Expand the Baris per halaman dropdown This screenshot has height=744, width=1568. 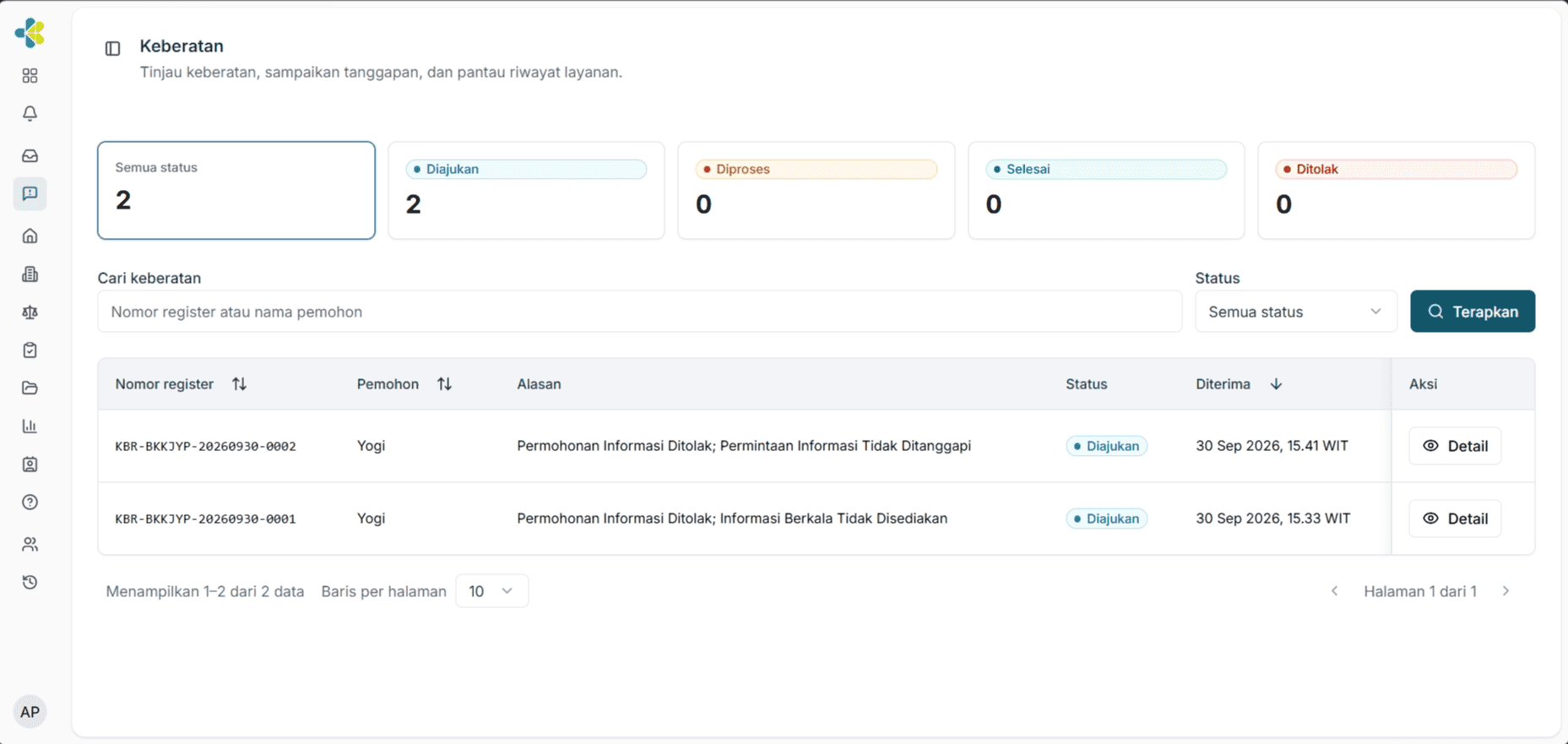(491, 591)
